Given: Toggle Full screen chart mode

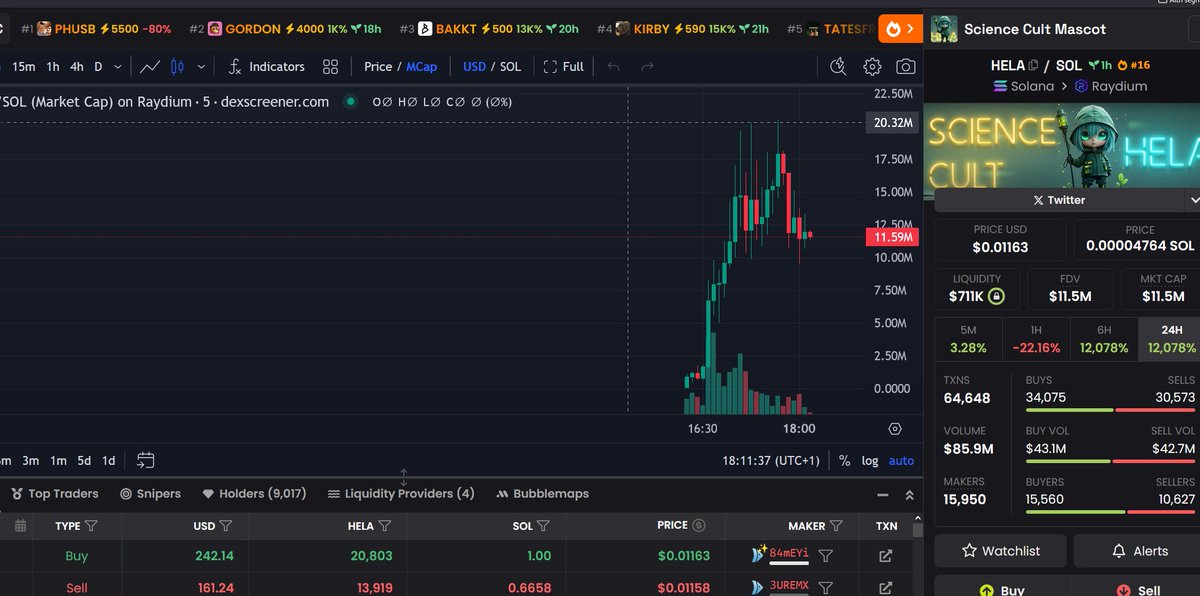Looking at the screenshot, I should click(564, 67).
